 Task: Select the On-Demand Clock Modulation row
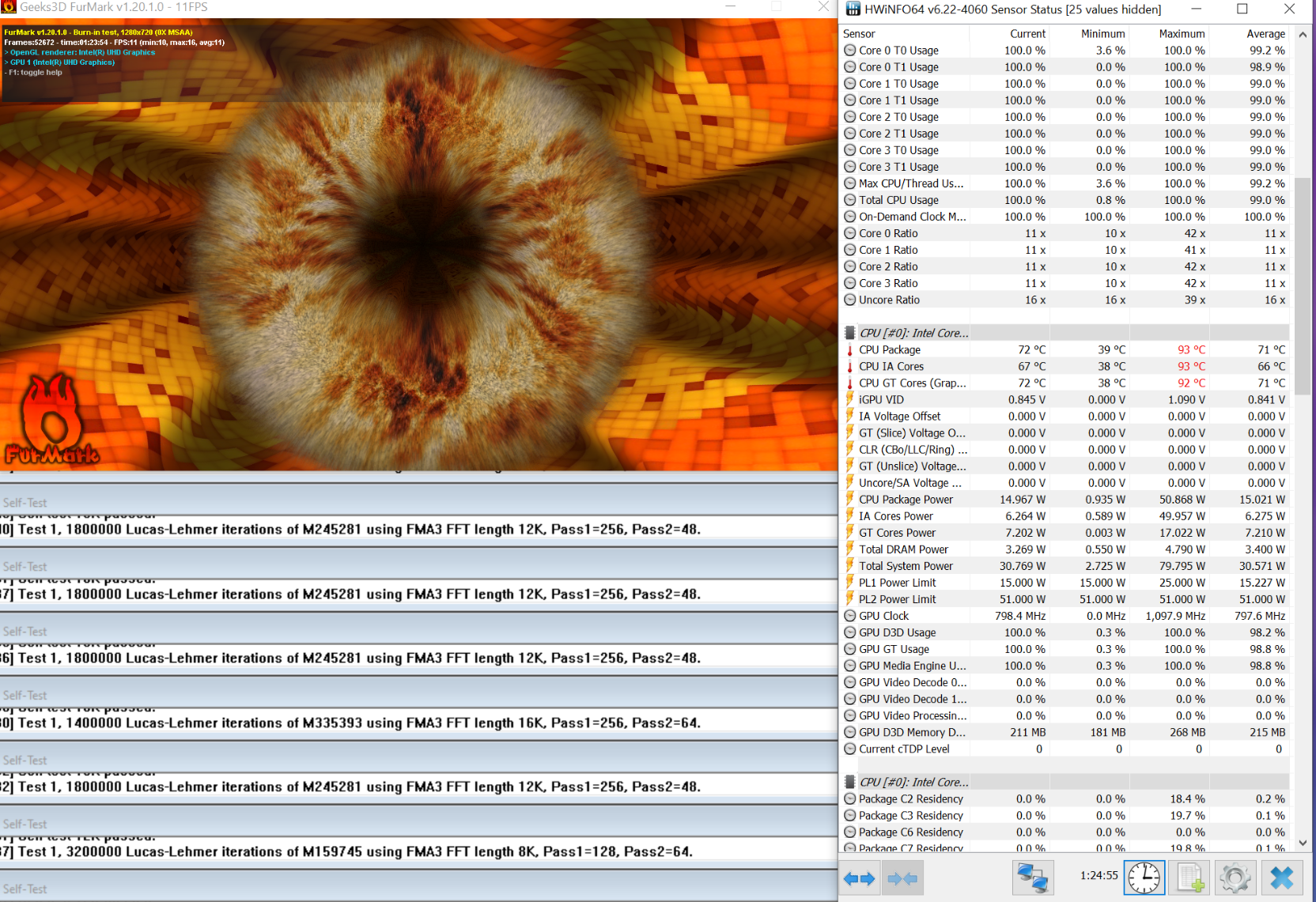click(x=1065, y=217)
